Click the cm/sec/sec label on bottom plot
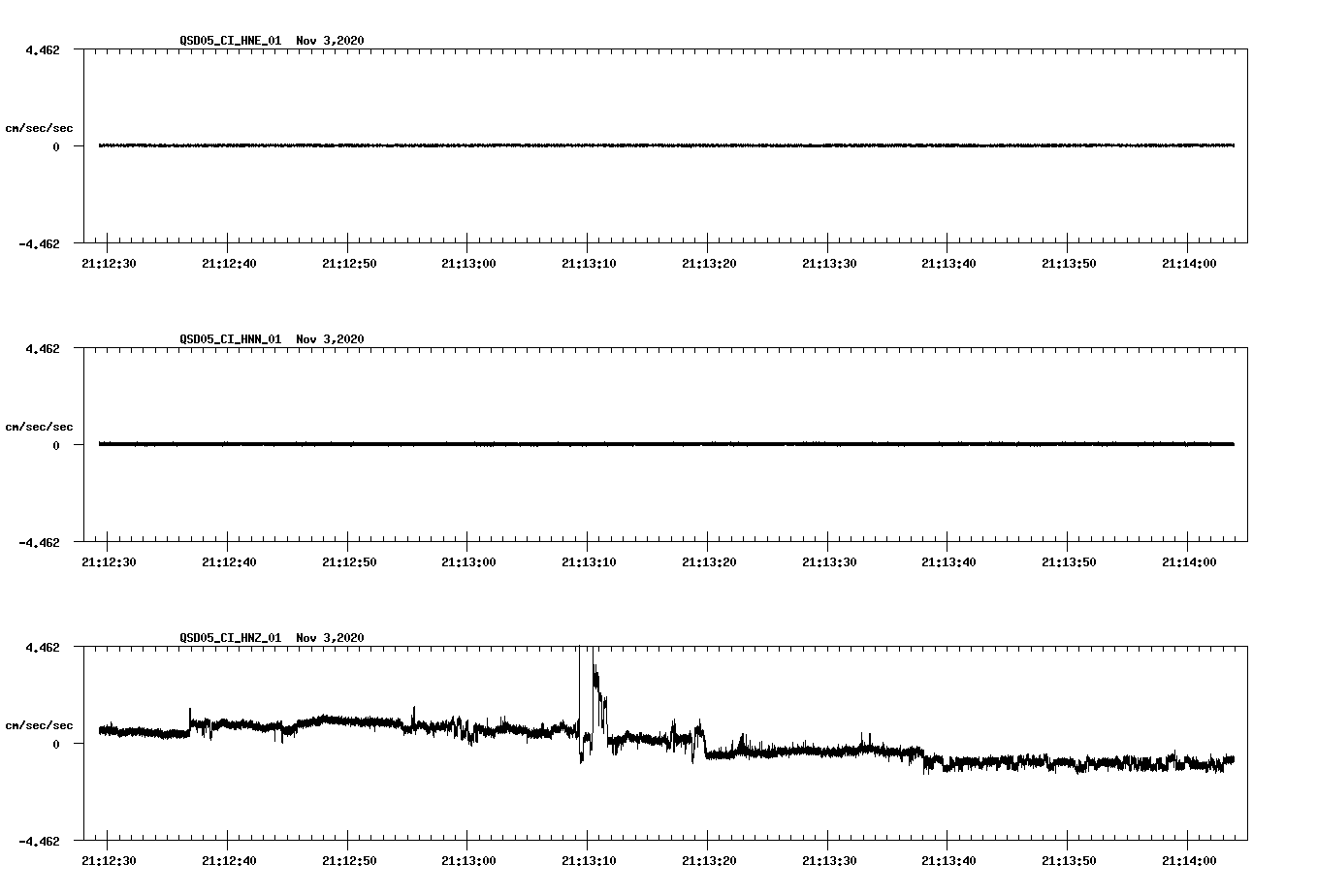Viewport: 1317px width, 896px height. point(41,724)
